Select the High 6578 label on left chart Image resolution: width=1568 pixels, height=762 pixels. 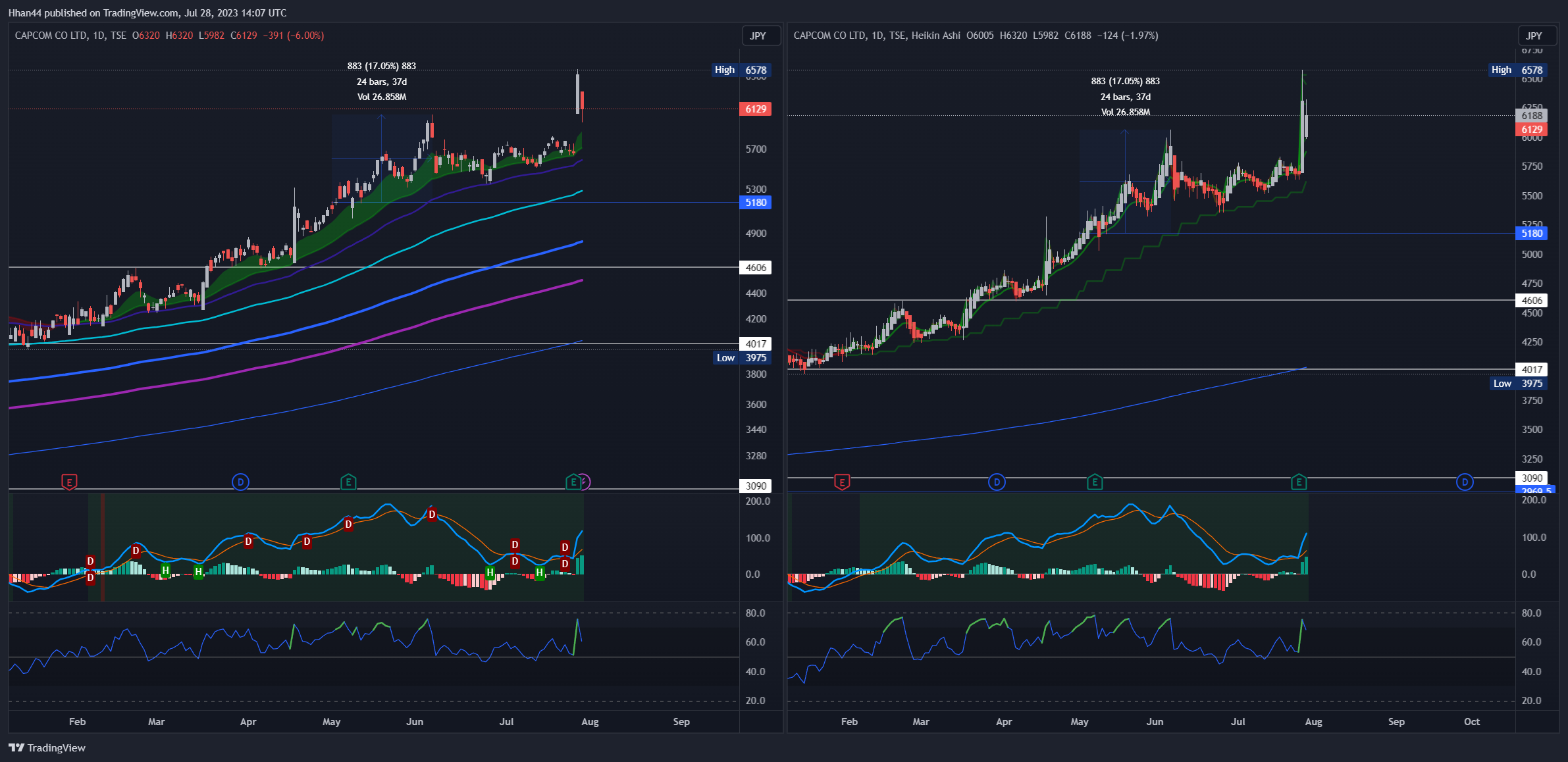(x=742, y=70)
